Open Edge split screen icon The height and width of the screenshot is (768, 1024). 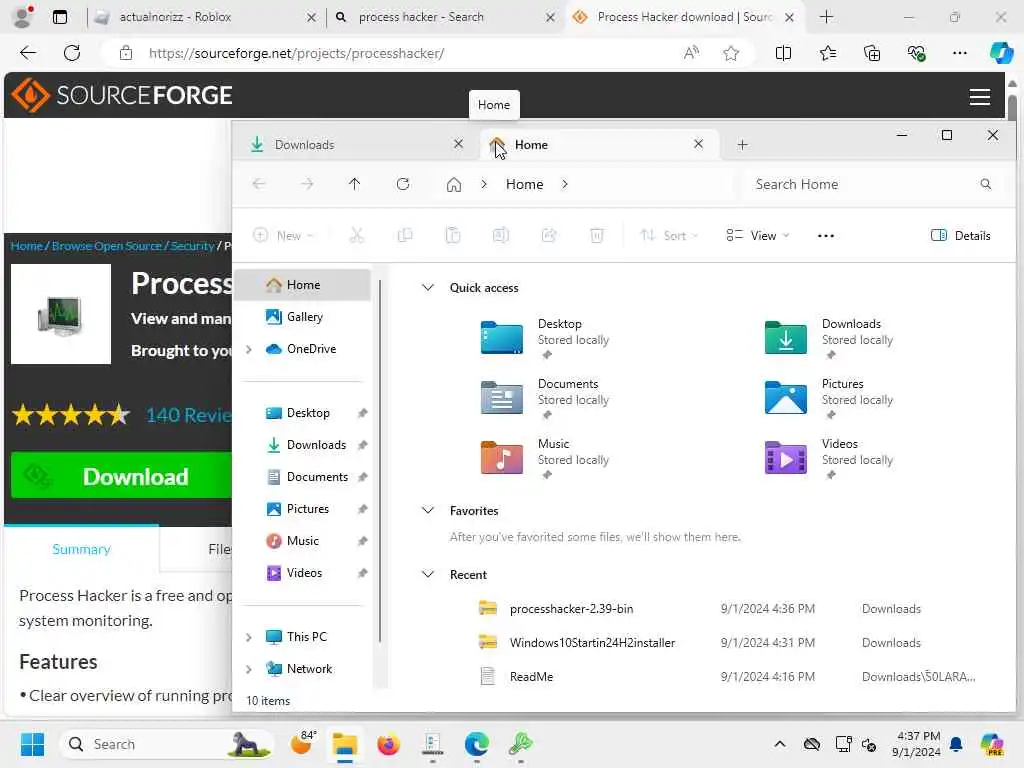(x=783, y=53)
